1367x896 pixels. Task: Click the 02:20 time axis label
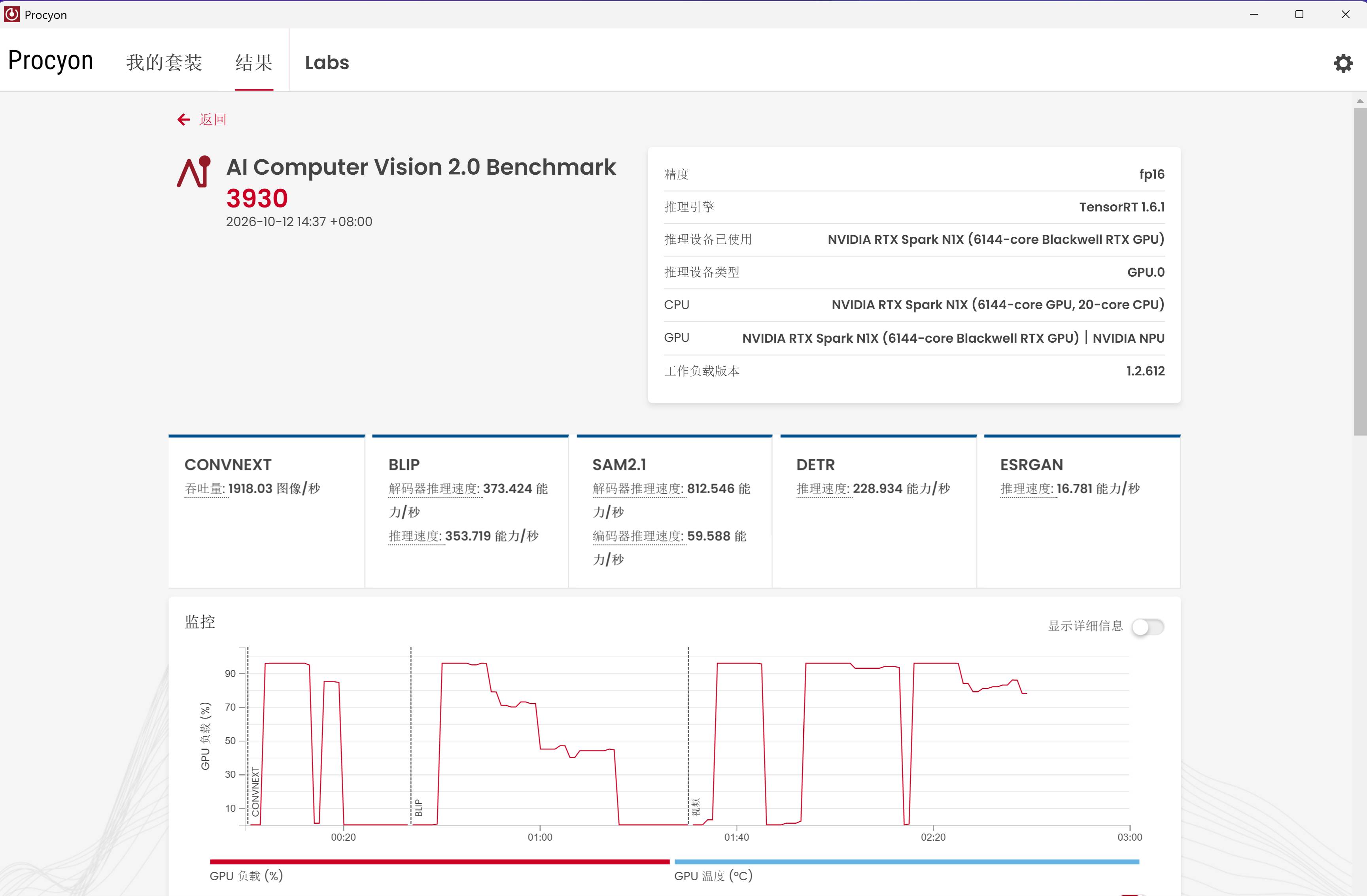point(933,837)
